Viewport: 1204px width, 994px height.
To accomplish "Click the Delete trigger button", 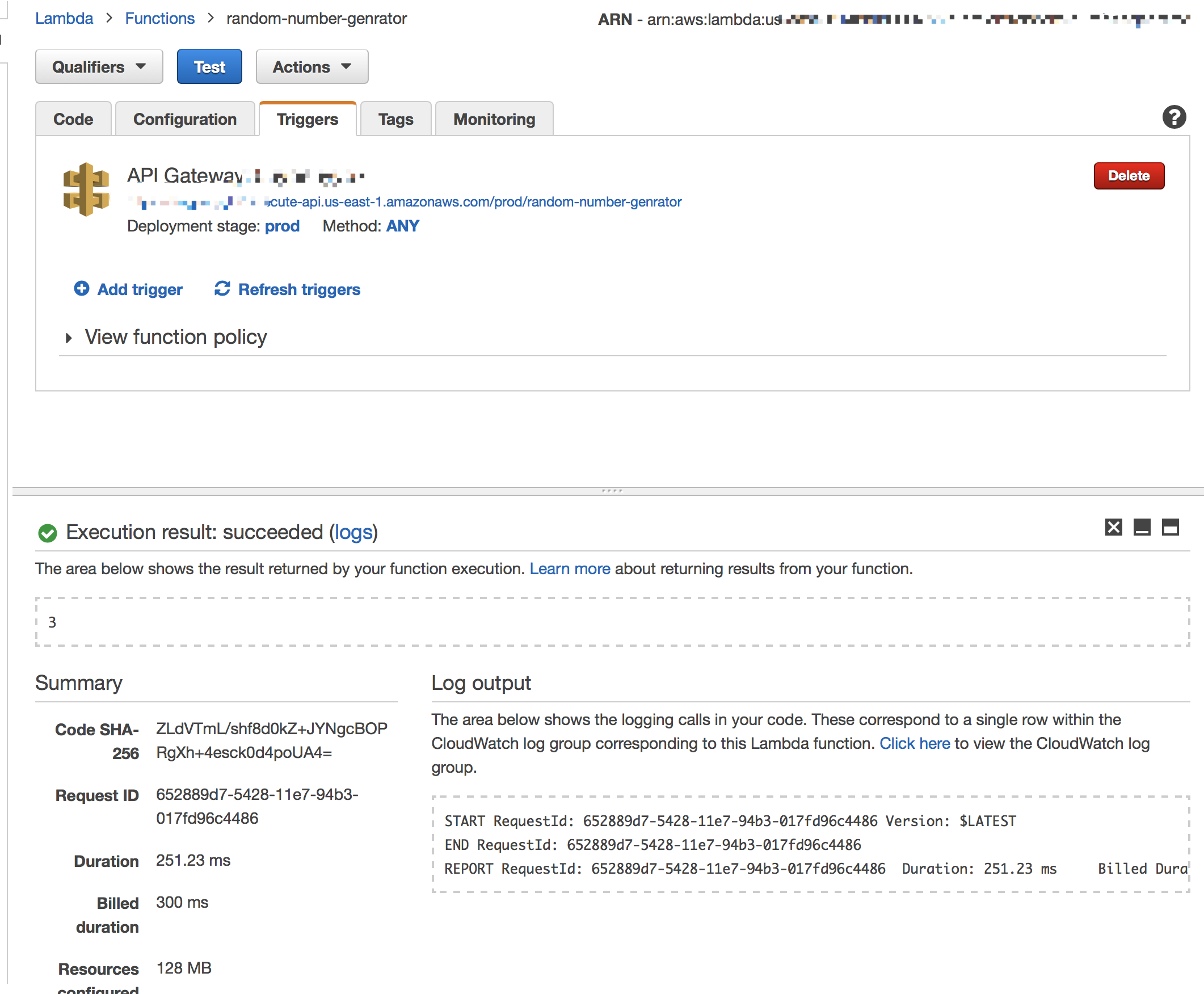I will [1129, 175].
